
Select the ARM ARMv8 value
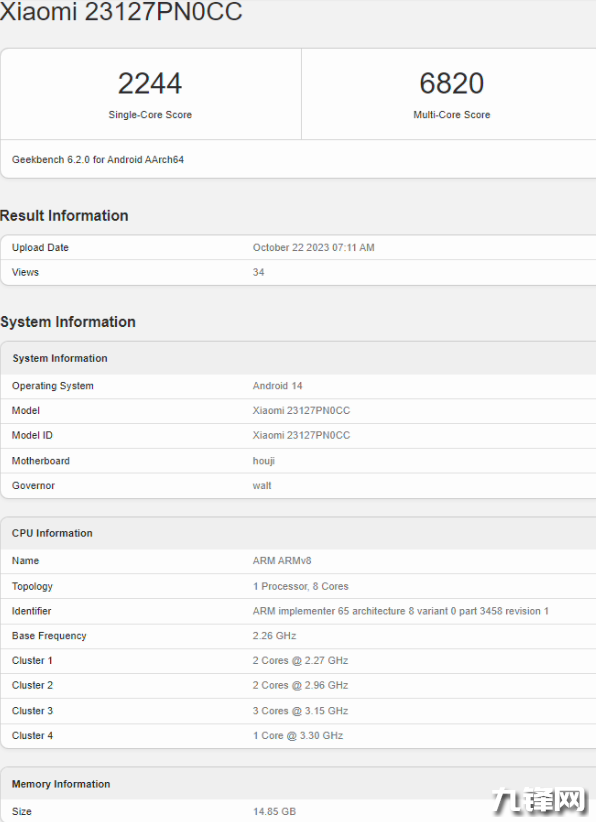click(x=282, y=560)
